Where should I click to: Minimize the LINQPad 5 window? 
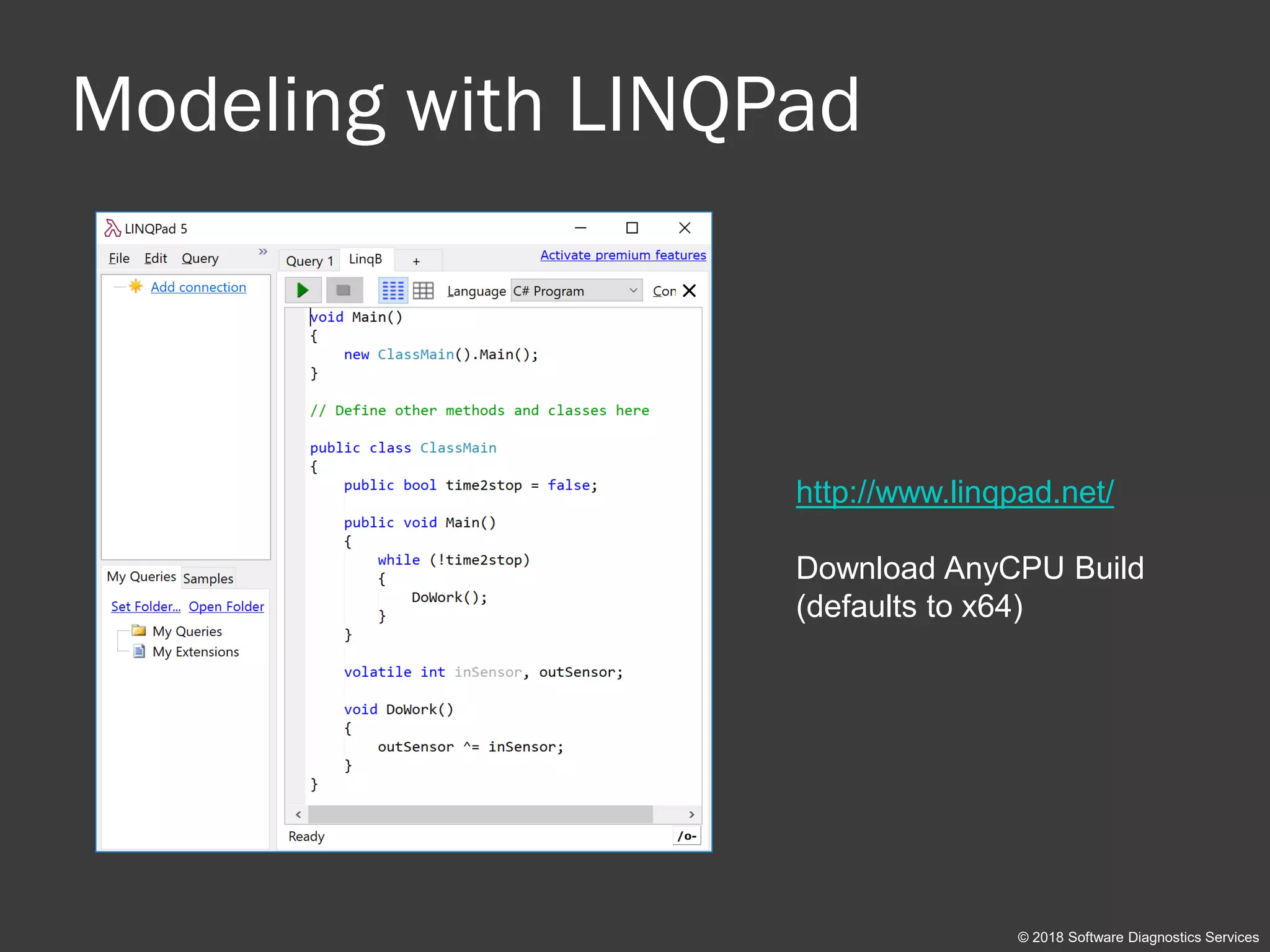(580, 228)
